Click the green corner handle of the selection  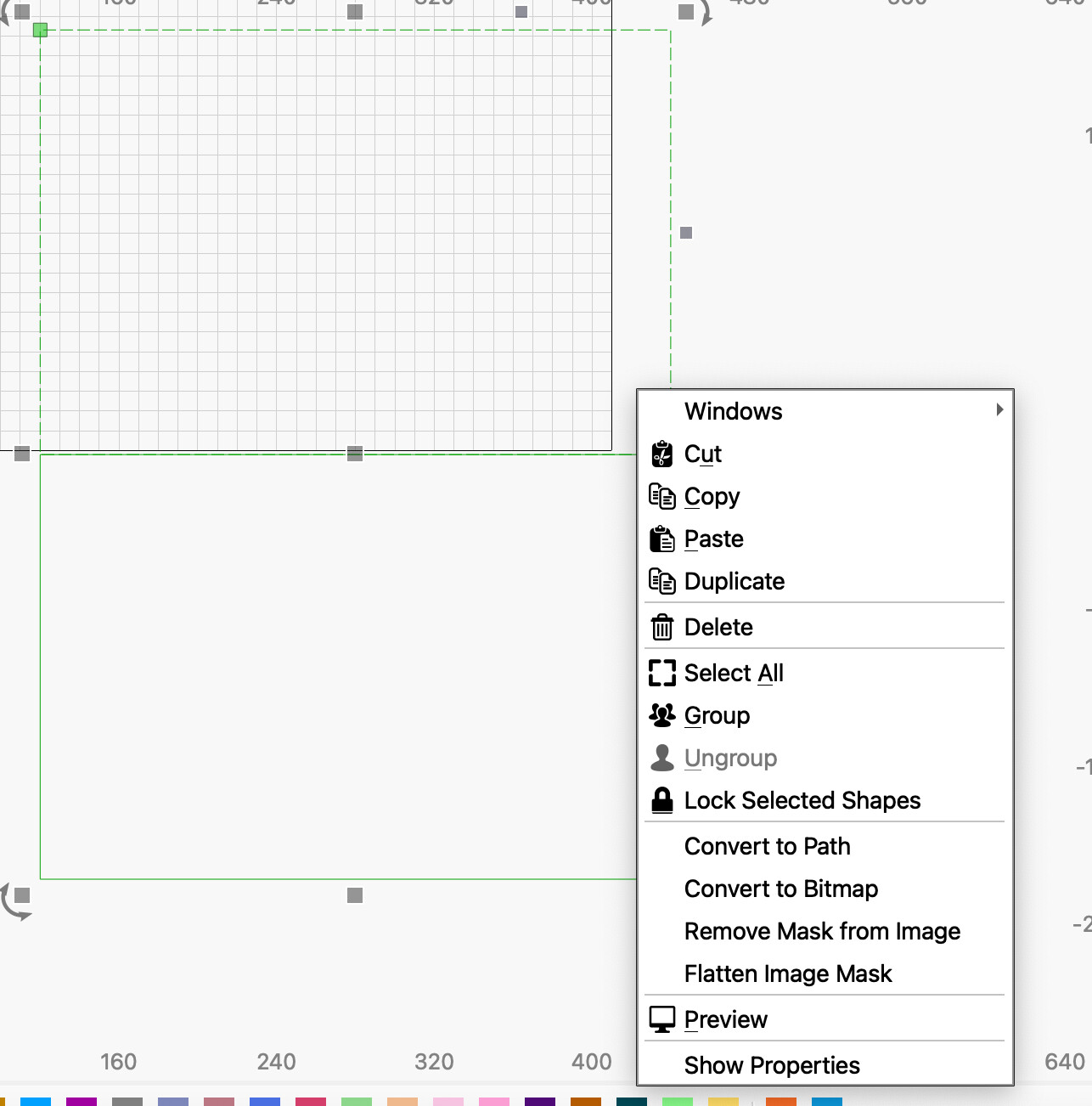(40, 31)
